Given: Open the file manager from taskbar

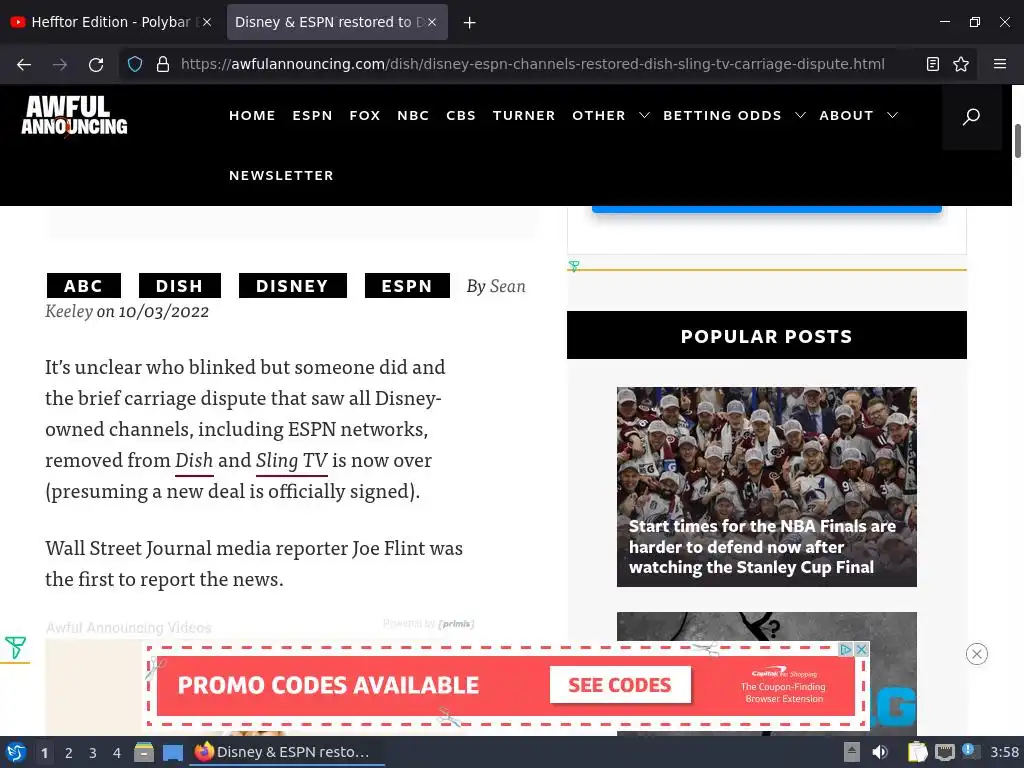Looking at the screenshot, I should [144, 752].
